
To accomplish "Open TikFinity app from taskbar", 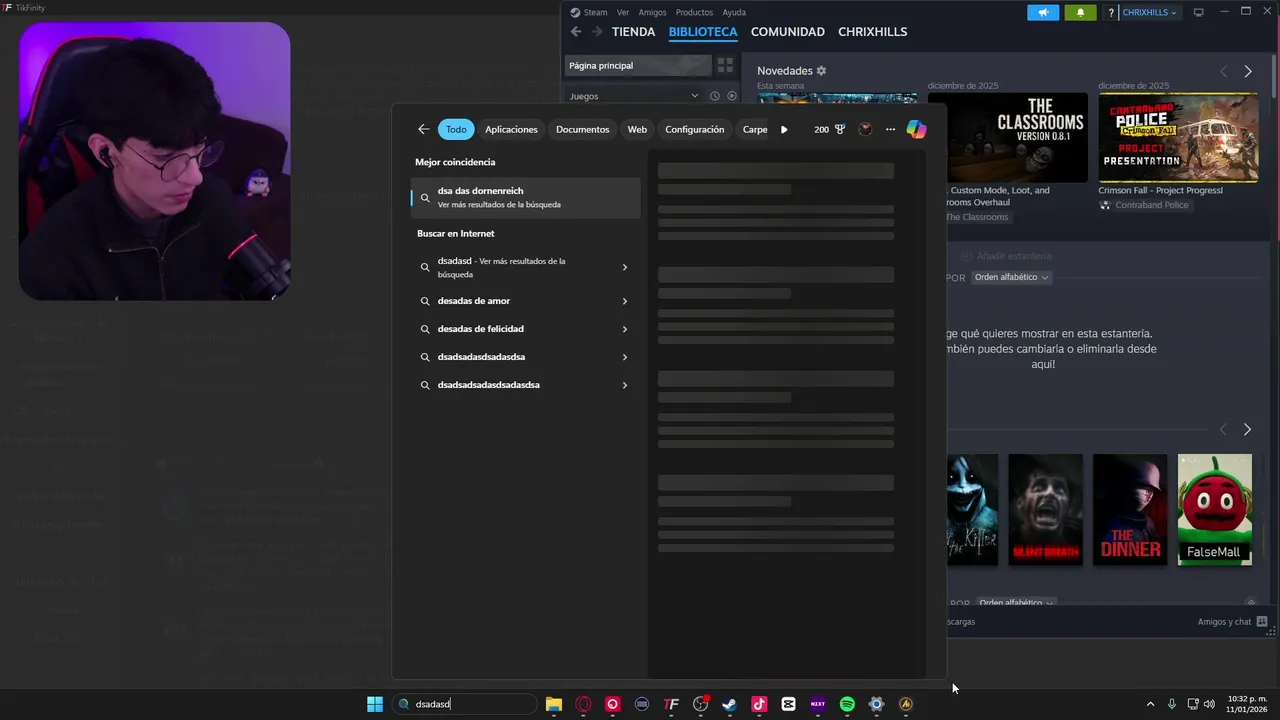I will (671, 704).
